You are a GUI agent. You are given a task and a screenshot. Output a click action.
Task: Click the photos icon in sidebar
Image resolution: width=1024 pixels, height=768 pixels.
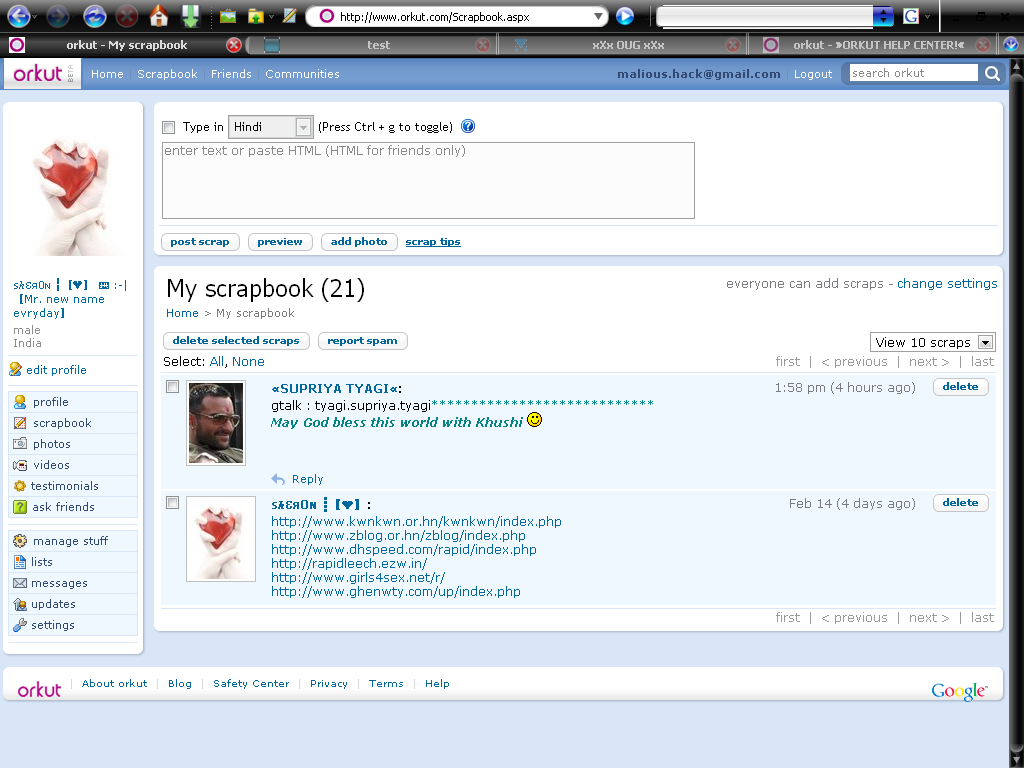click(20, 443)
